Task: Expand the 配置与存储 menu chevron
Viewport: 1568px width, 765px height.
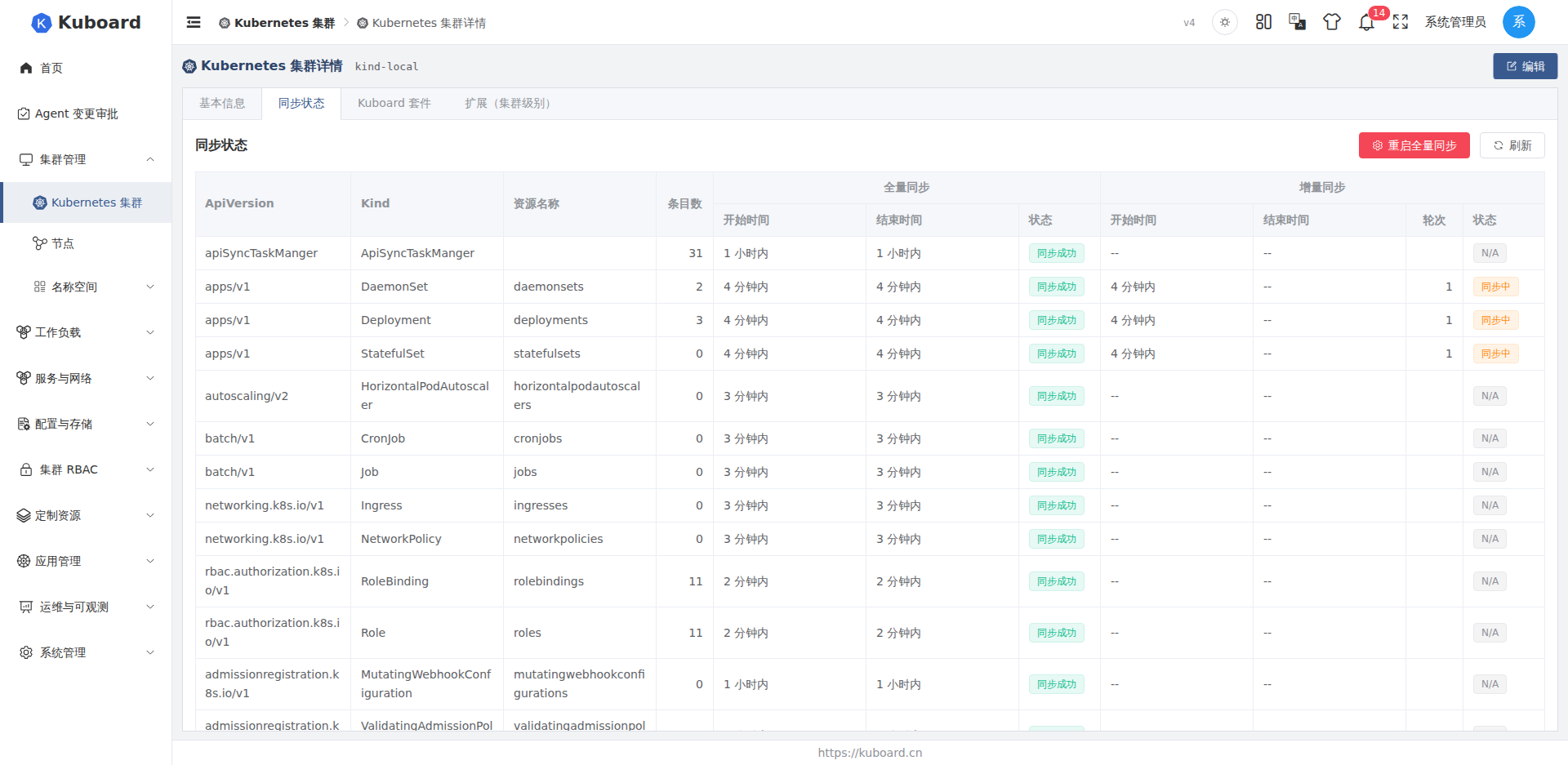Action: (x=150, y=424)
